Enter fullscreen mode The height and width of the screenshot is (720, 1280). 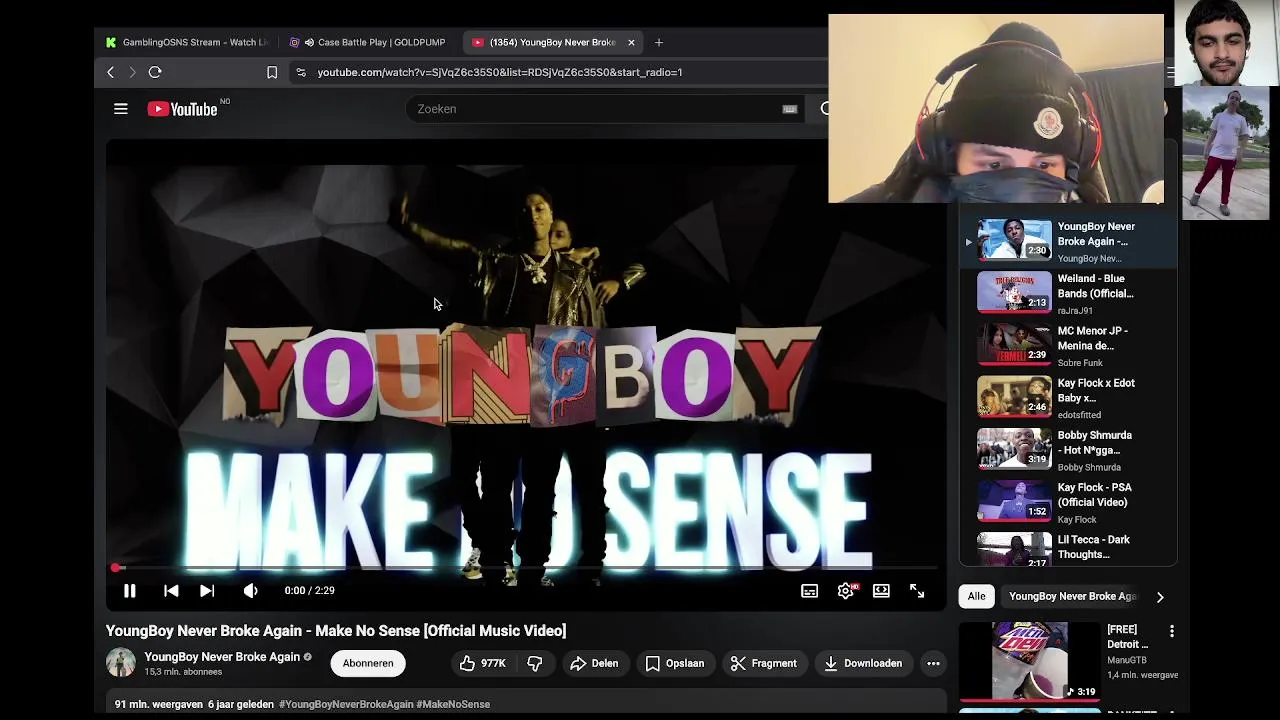(917, 591)
